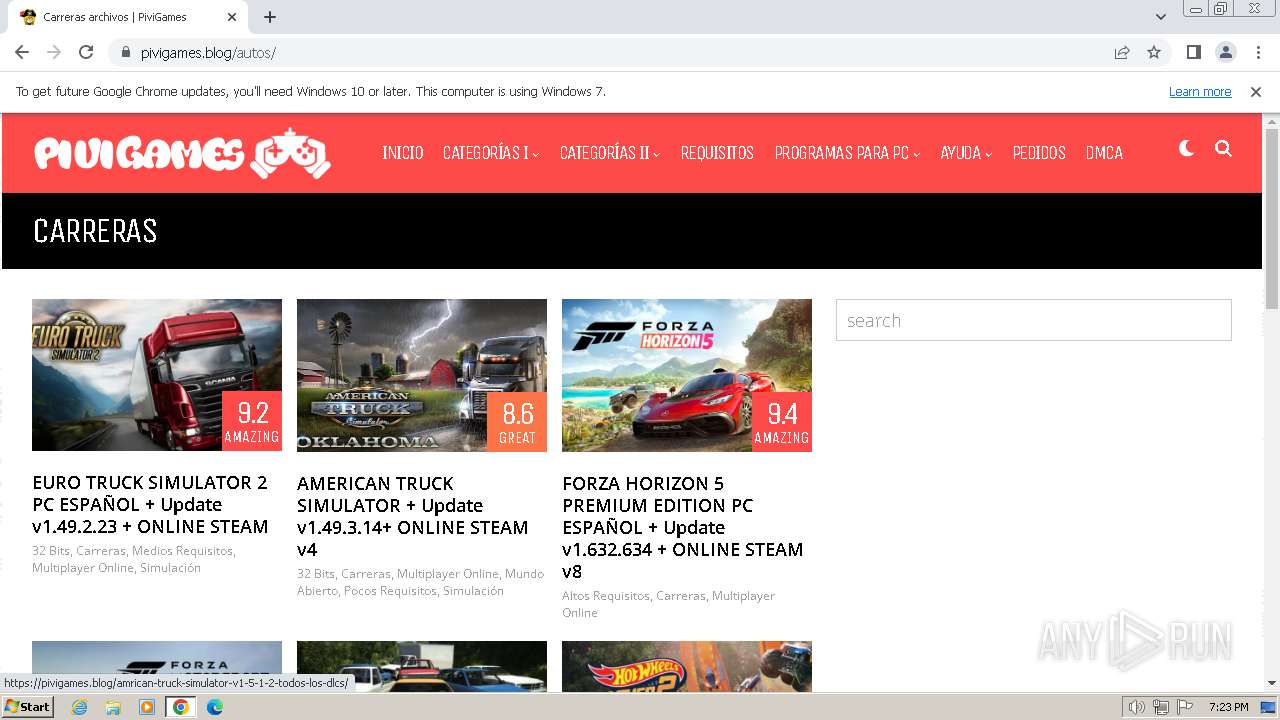Open Euro Truck Simulator 2 thumbnail
This screenshot has height=720, width=1280.
(x=157, y=375)
